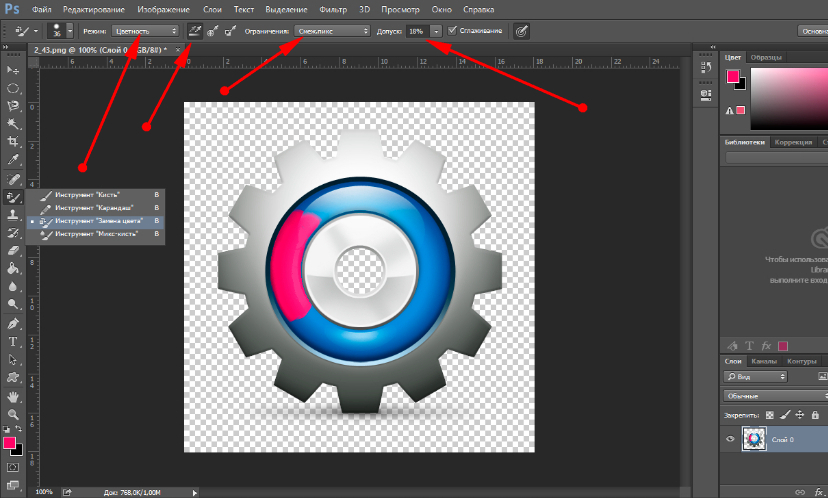Viewport: 828px width, 498px height.
Task: Toggle lock transparent pixels in layers panel
Action: tap(769, 414)
